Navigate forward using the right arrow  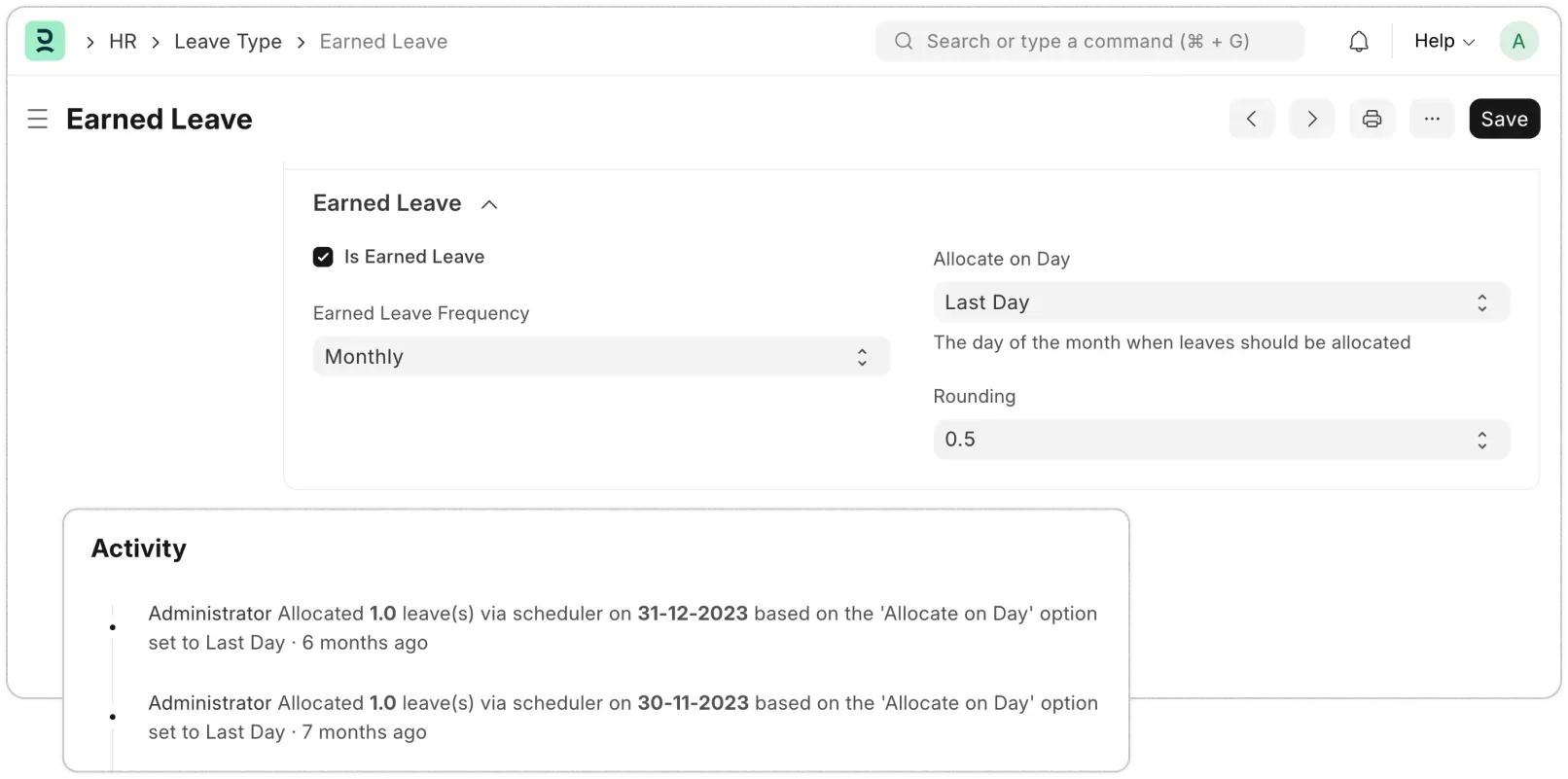point(1311,118)
